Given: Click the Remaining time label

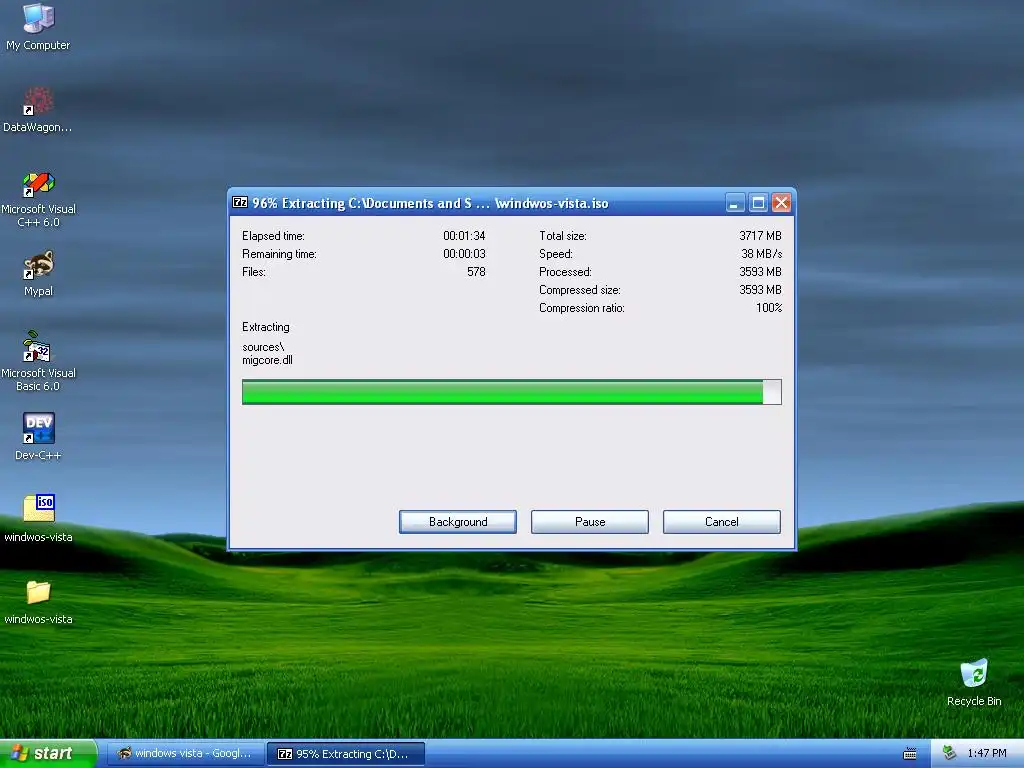Looking at the screenshot, I should (x=279, y=254).
